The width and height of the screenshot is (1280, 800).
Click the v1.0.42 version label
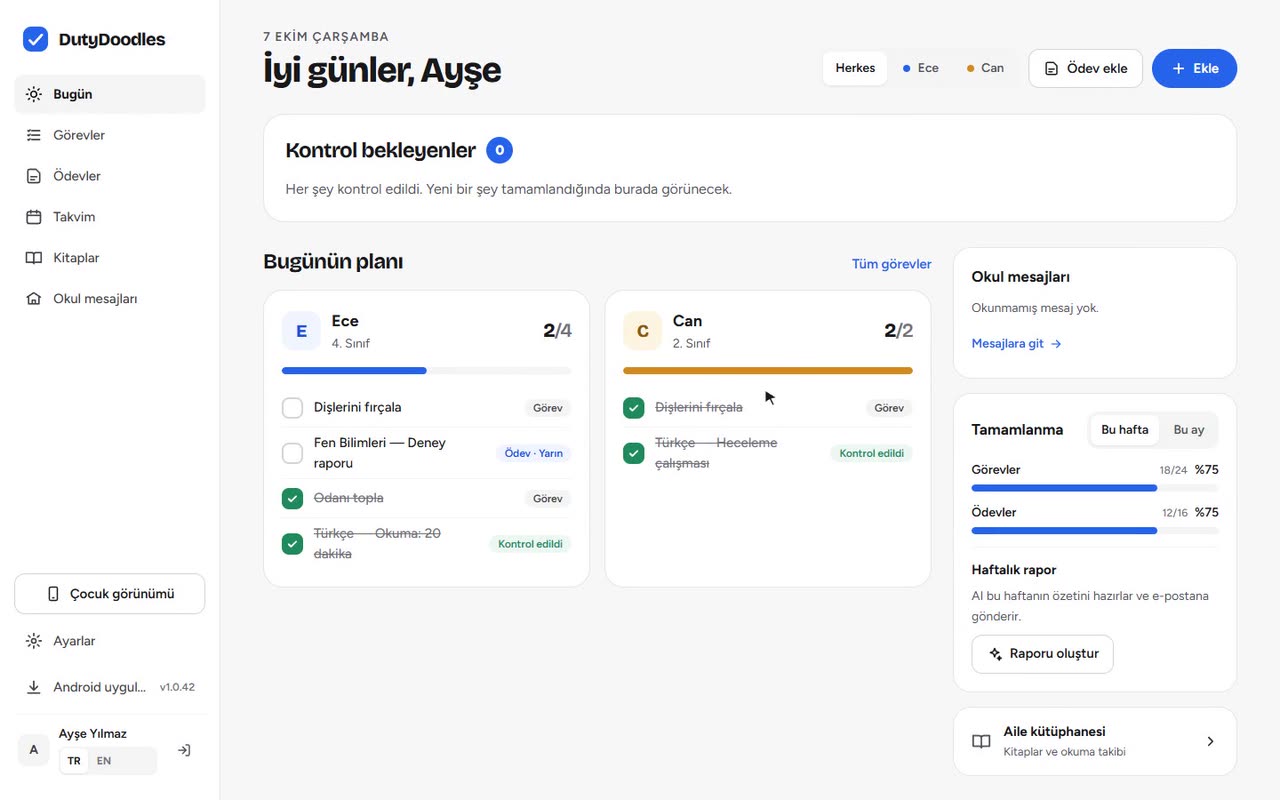point(177,687)
